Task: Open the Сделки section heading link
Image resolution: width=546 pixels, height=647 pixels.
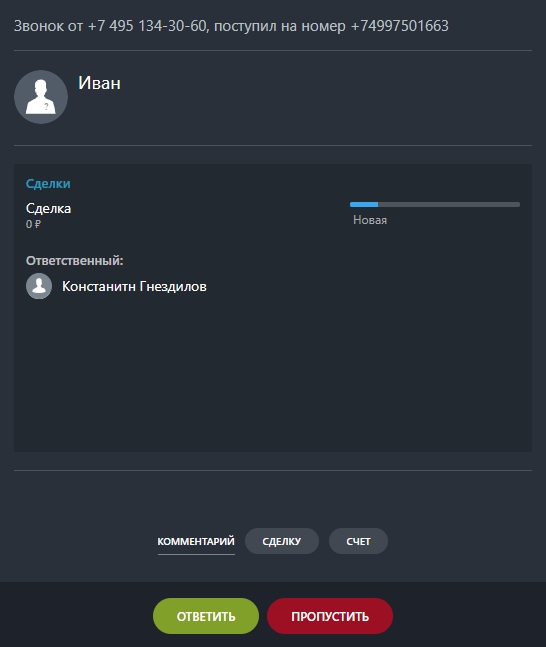Action: pyautogui.click(x=48, y=184)
